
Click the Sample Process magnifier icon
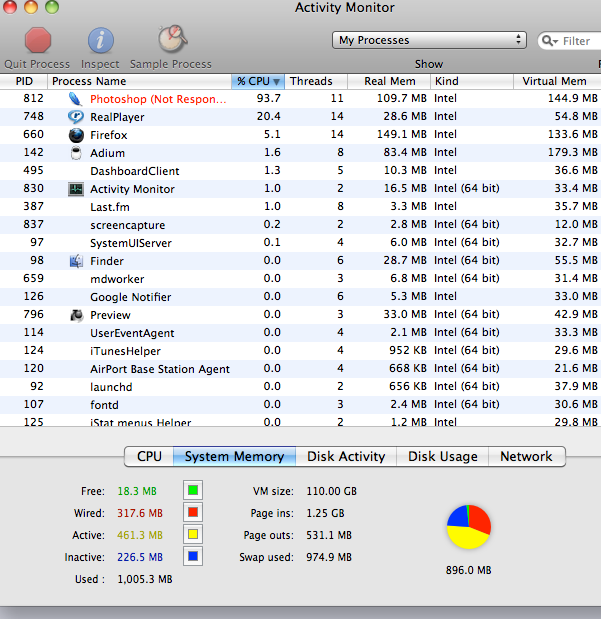(172, 39)
